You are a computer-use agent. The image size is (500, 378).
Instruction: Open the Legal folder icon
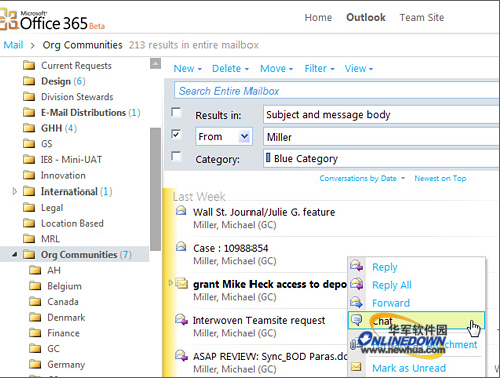[x=29, y=207]
